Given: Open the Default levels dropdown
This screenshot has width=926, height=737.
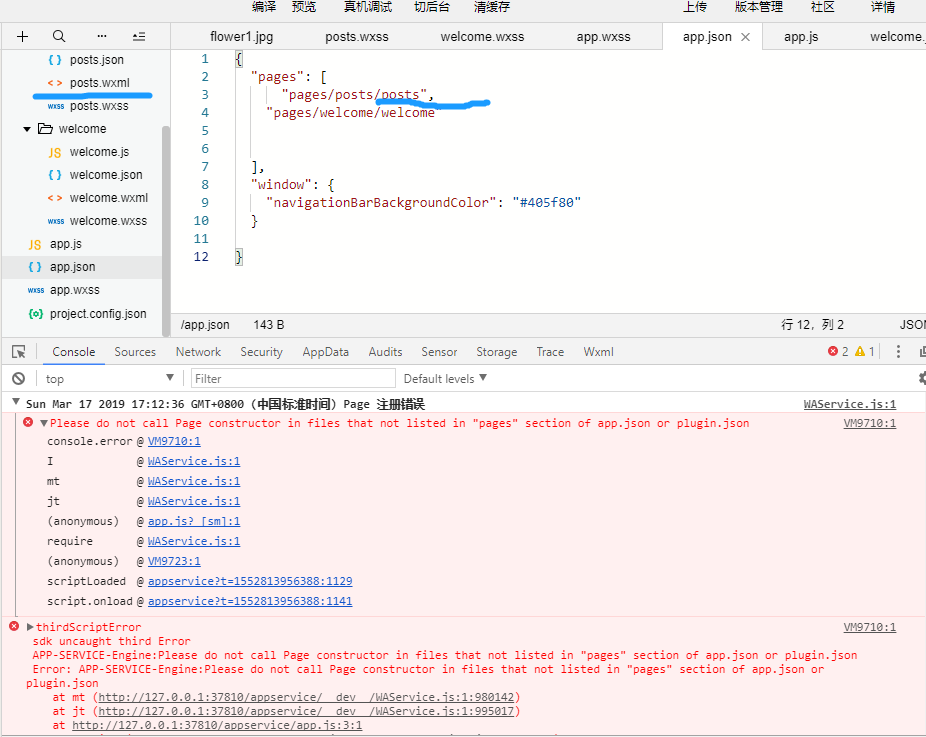Looking at the screenshot, I should 445,379.
